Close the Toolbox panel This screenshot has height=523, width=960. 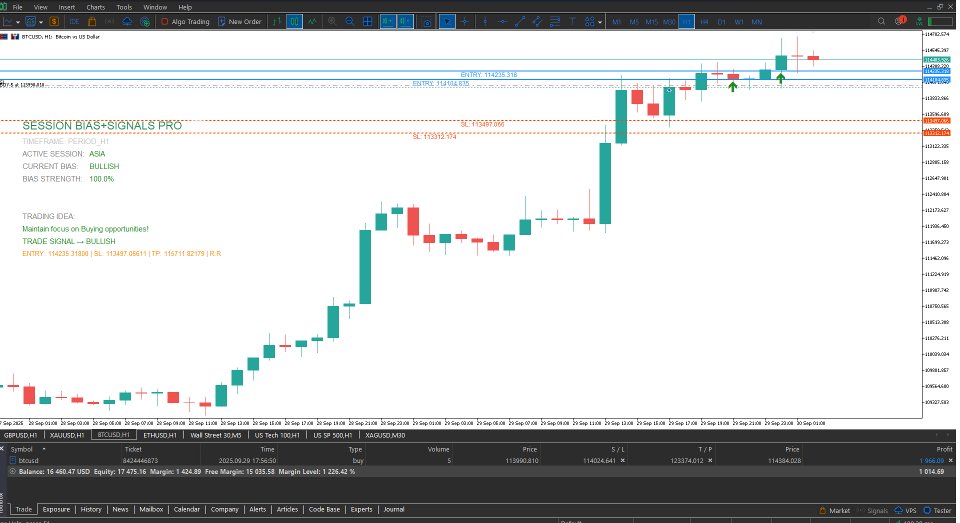click(3, 449)
